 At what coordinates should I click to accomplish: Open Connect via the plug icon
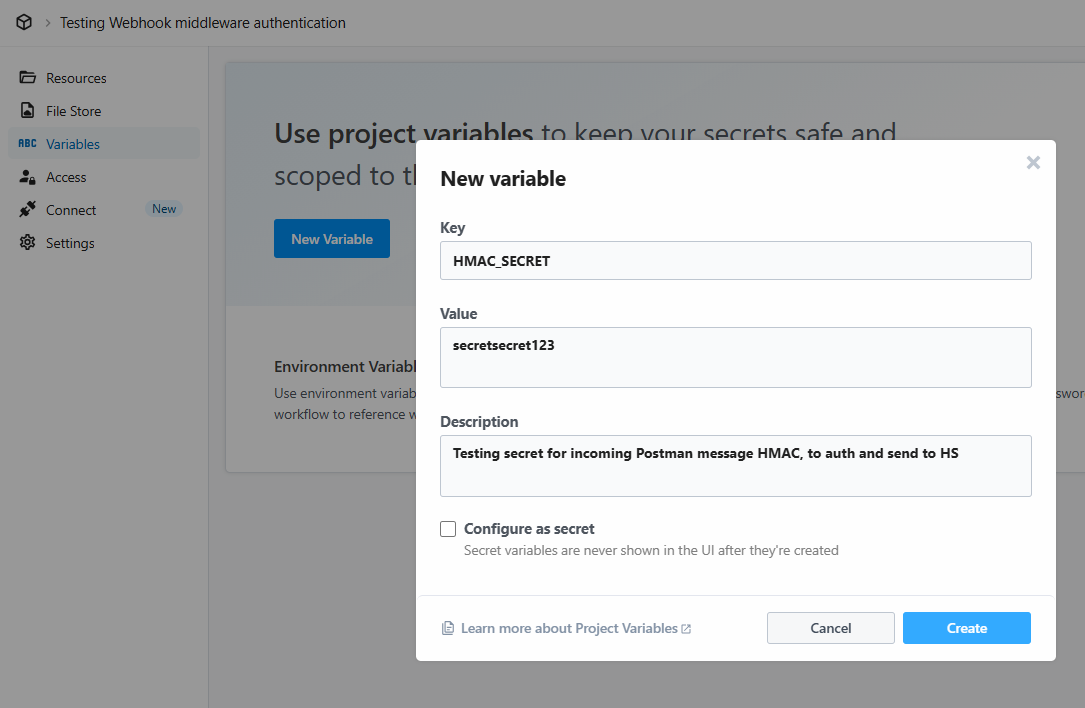[29, 209]
